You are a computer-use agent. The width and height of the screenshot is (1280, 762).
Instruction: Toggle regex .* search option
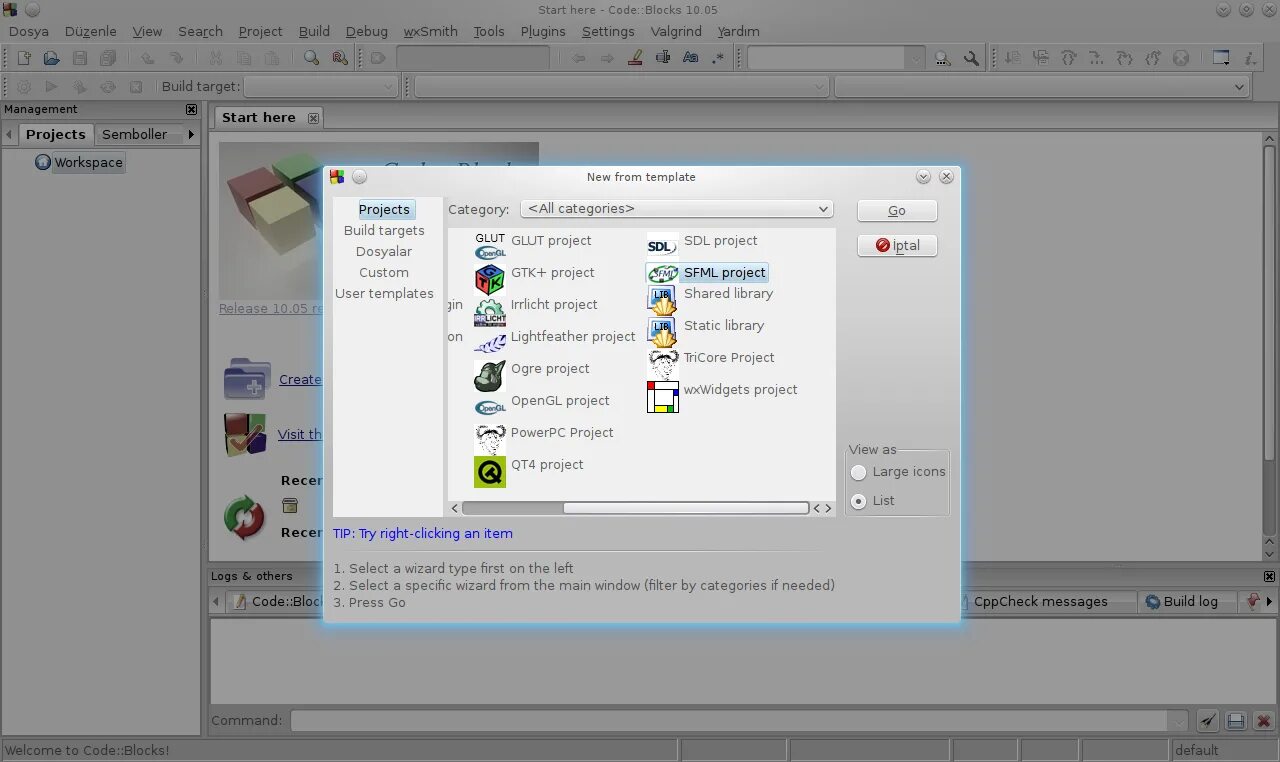tap(718, 58)
